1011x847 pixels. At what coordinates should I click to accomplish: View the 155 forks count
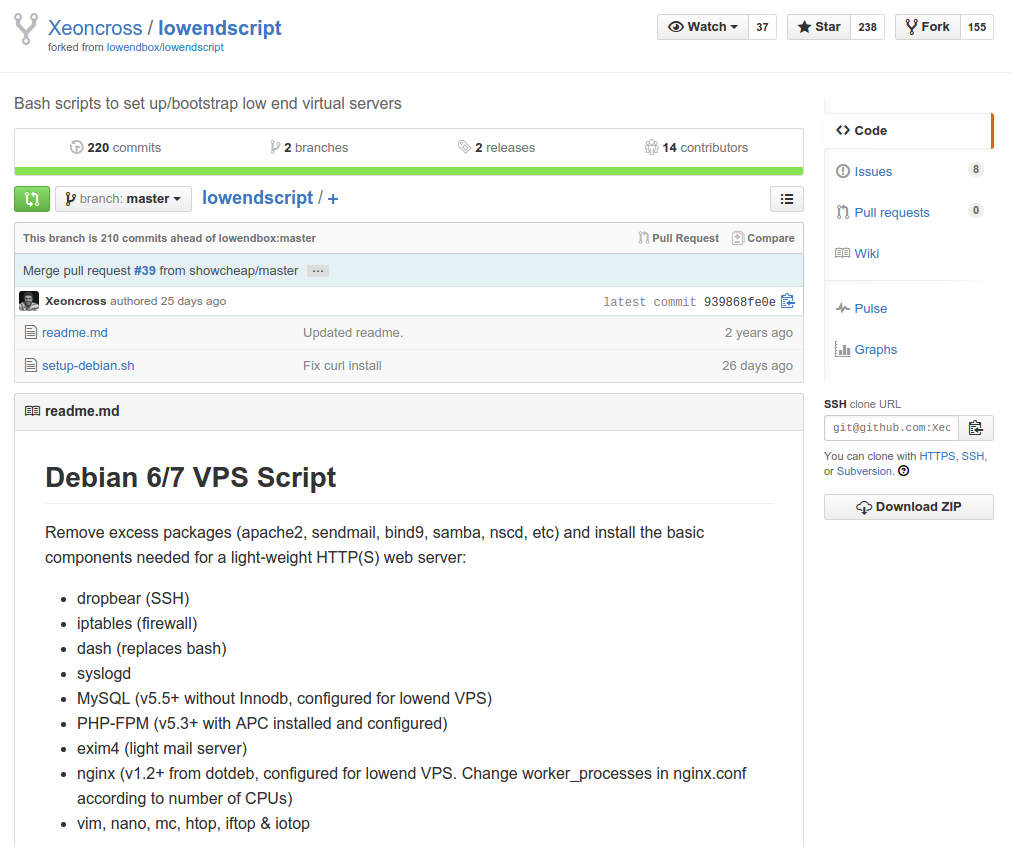[977, 27]
